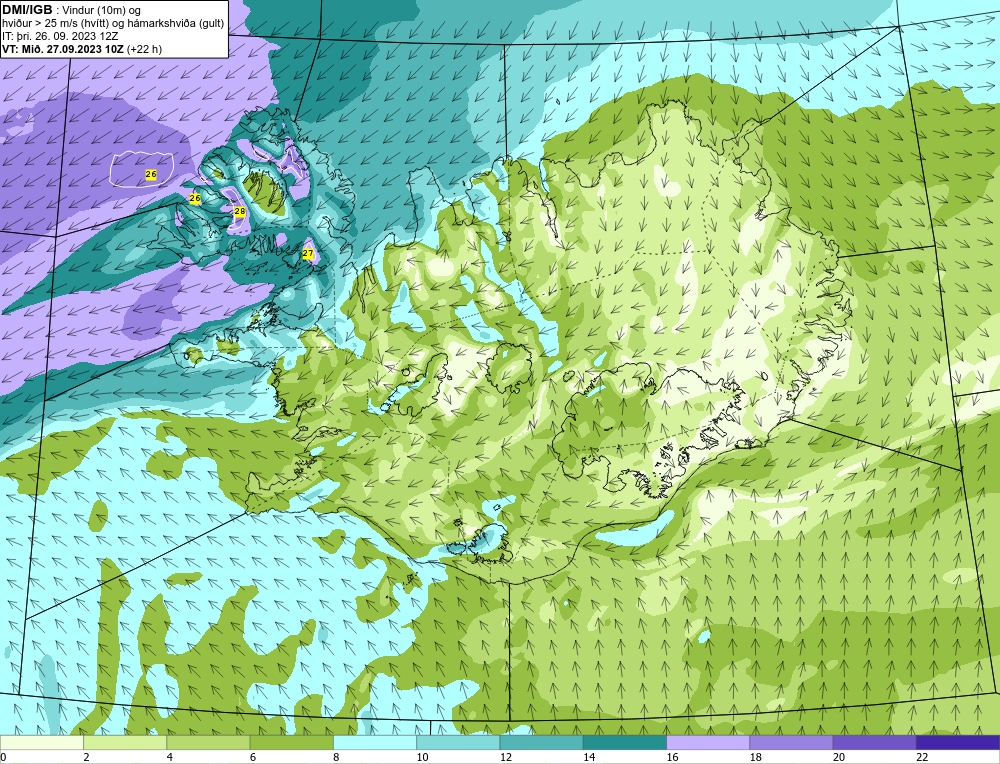Viewport: 1000px width, 764px height.
Task: Click the legend scale number 22
Action: [x=922, y=757]
